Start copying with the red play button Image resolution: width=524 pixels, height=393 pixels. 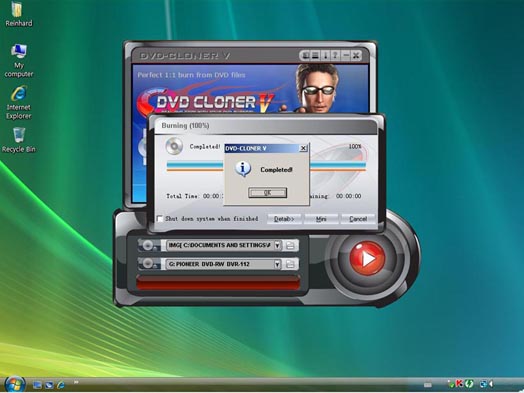tap(367, 258)
